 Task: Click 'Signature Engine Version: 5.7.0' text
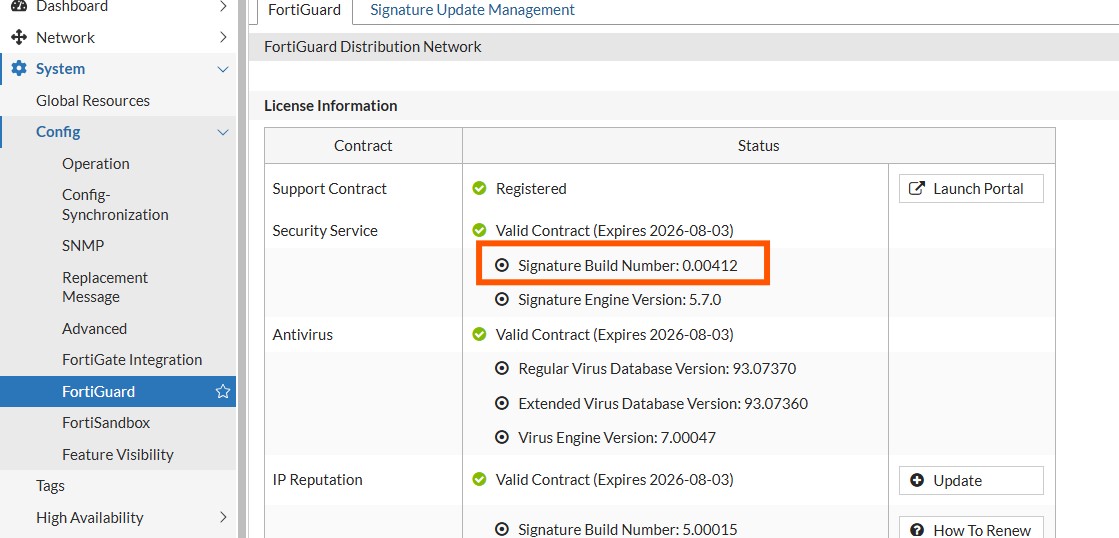tap(619, 300)
